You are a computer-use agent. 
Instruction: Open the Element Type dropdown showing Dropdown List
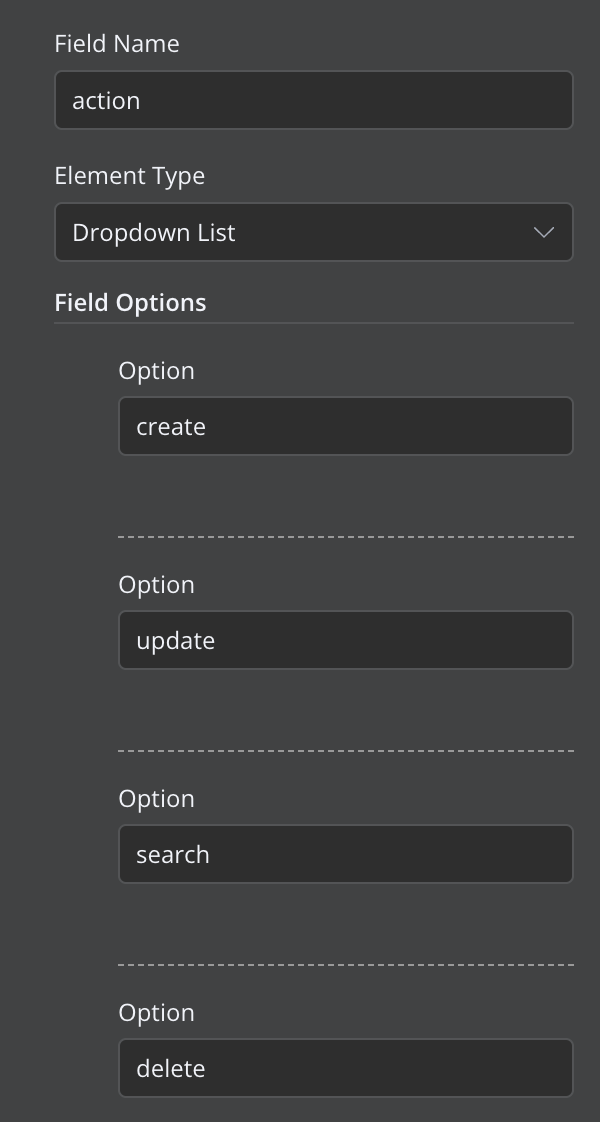click(314, 233)
